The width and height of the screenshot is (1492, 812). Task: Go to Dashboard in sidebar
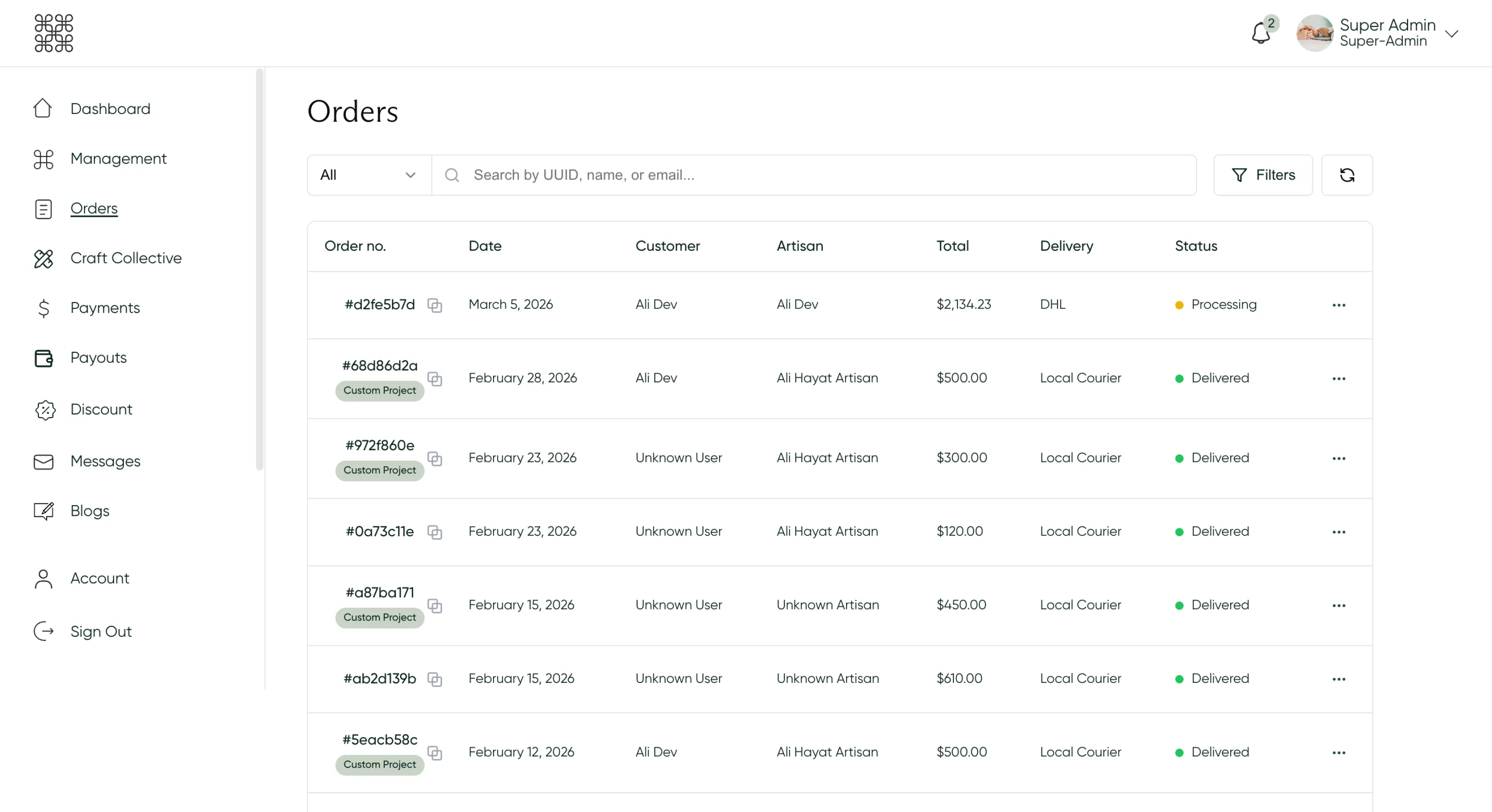click(x=110, y=109)
